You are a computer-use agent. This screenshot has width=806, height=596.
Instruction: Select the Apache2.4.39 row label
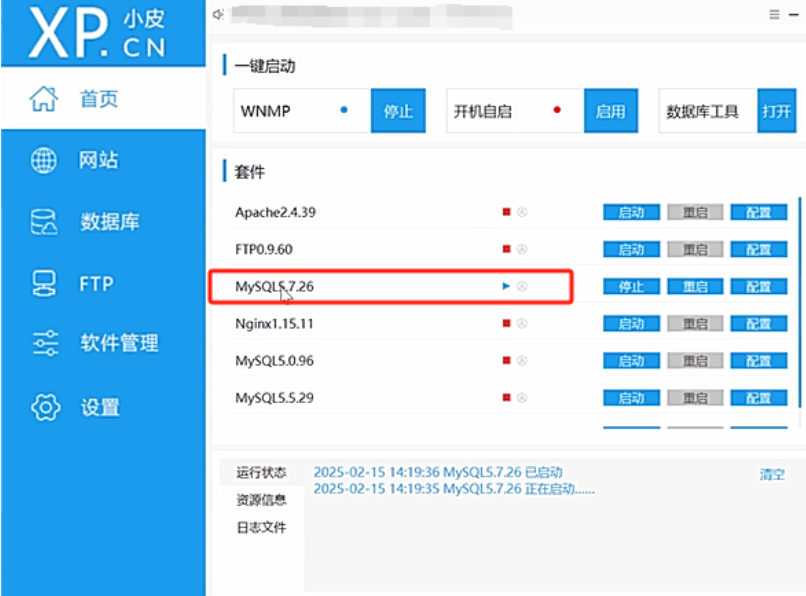[275, 212]
